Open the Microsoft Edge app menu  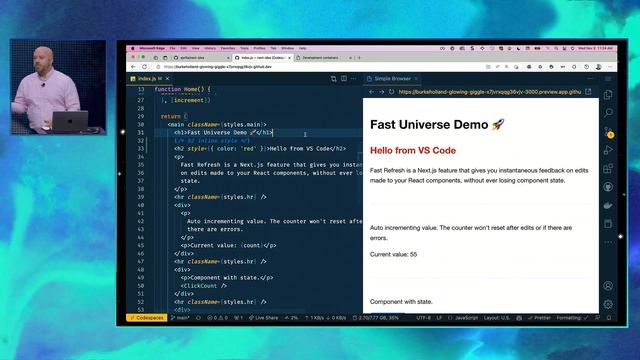[152, 48]
